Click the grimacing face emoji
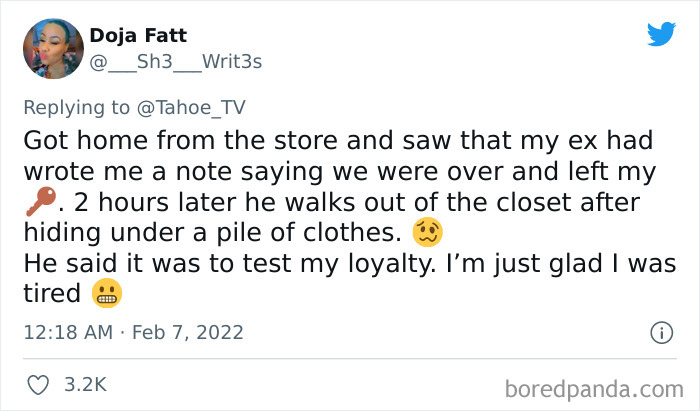 (104, 294)
